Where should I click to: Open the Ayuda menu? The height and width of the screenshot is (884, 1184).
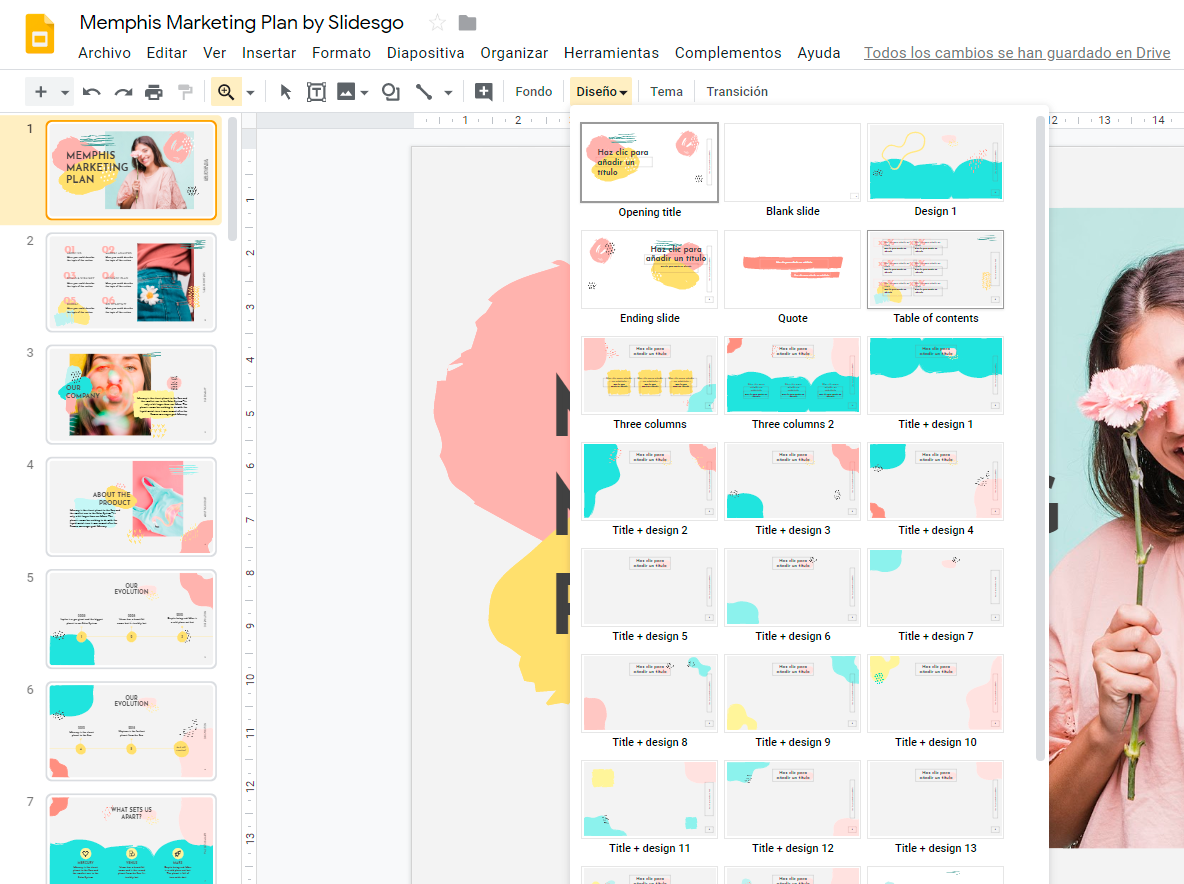(x=819, y=53)
